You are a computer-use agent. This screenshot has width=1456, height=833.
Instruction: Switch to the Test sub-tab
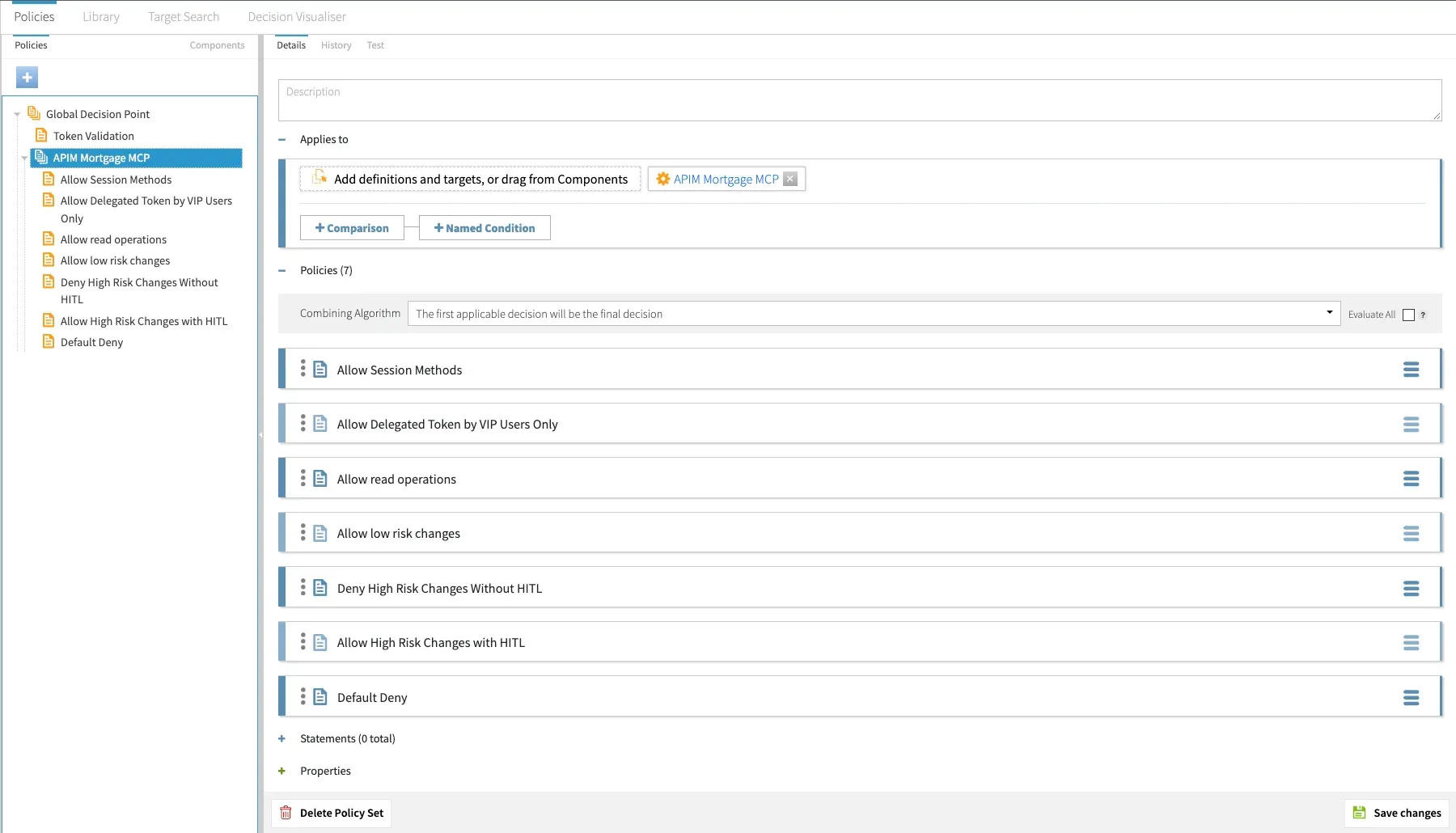click(375, 45)
